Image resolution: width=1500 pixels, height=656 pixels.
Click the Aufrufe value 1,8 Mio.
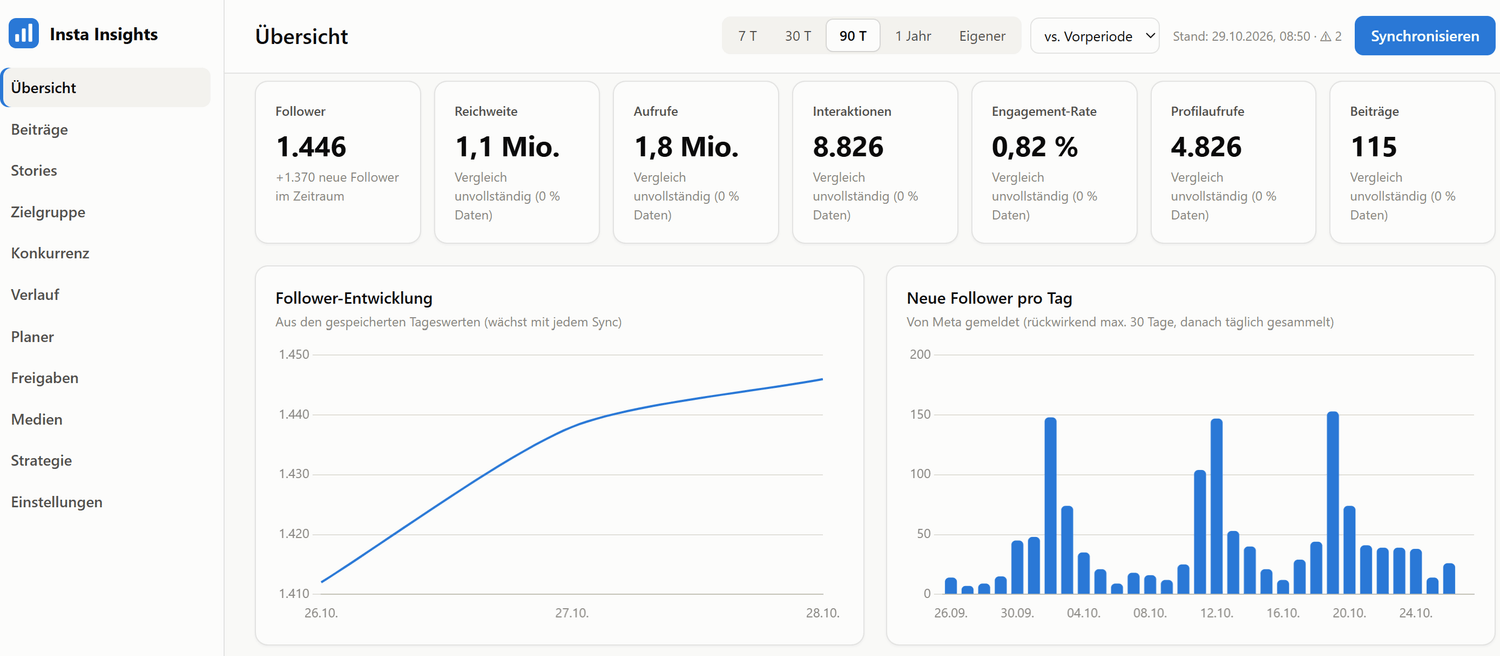(x=686, y=147)
